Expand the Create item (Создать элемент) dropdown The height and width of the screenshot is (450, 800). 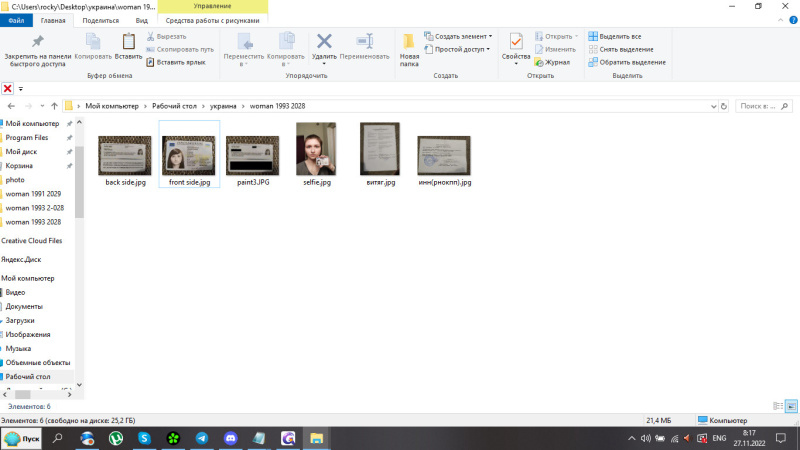(461, 36)
